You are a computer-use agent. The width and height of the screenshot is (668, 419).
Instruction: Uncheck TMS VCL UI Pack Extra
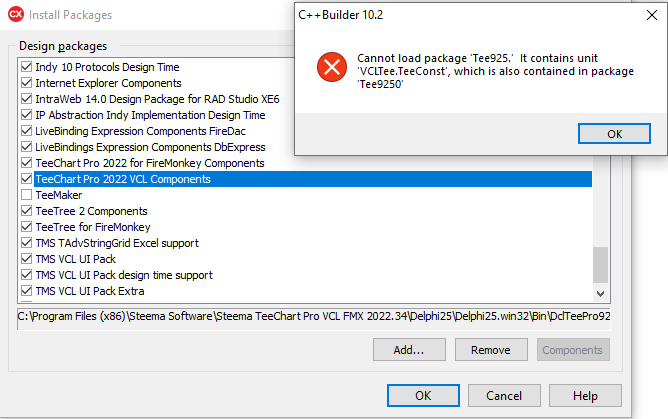(26, 291)
